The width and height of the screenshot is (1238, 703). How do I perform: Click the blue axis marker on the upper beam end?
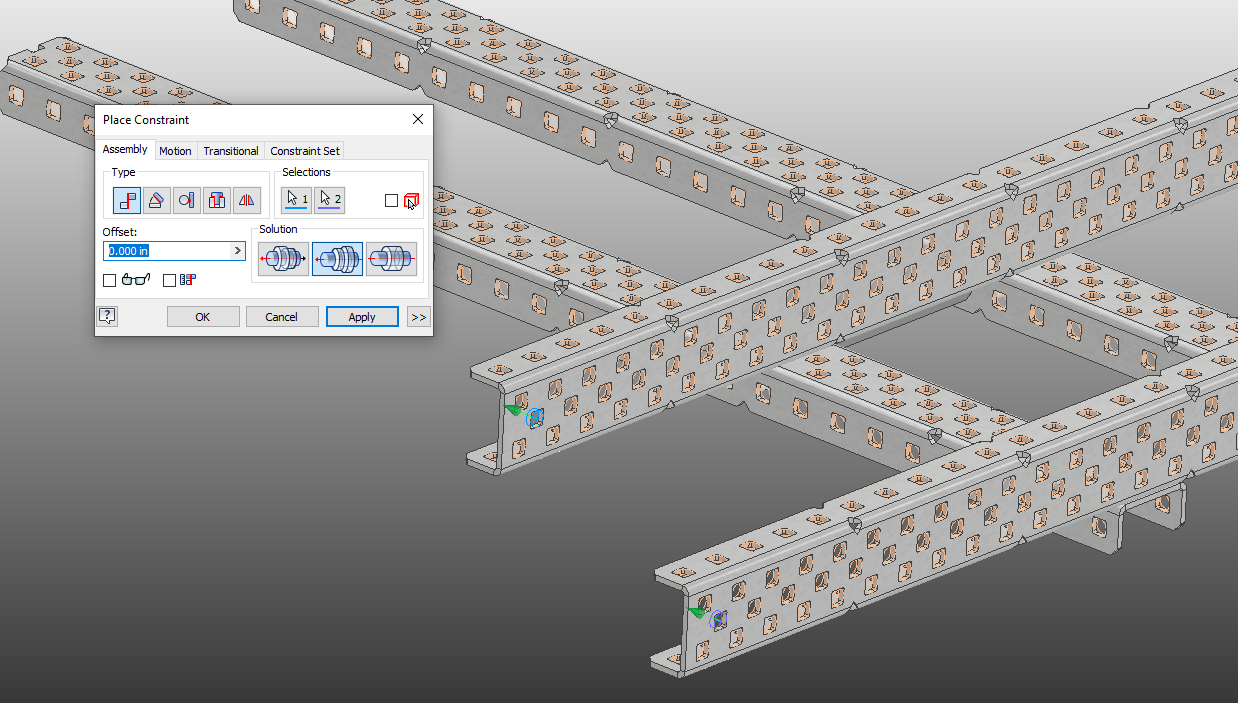[534, 417]
